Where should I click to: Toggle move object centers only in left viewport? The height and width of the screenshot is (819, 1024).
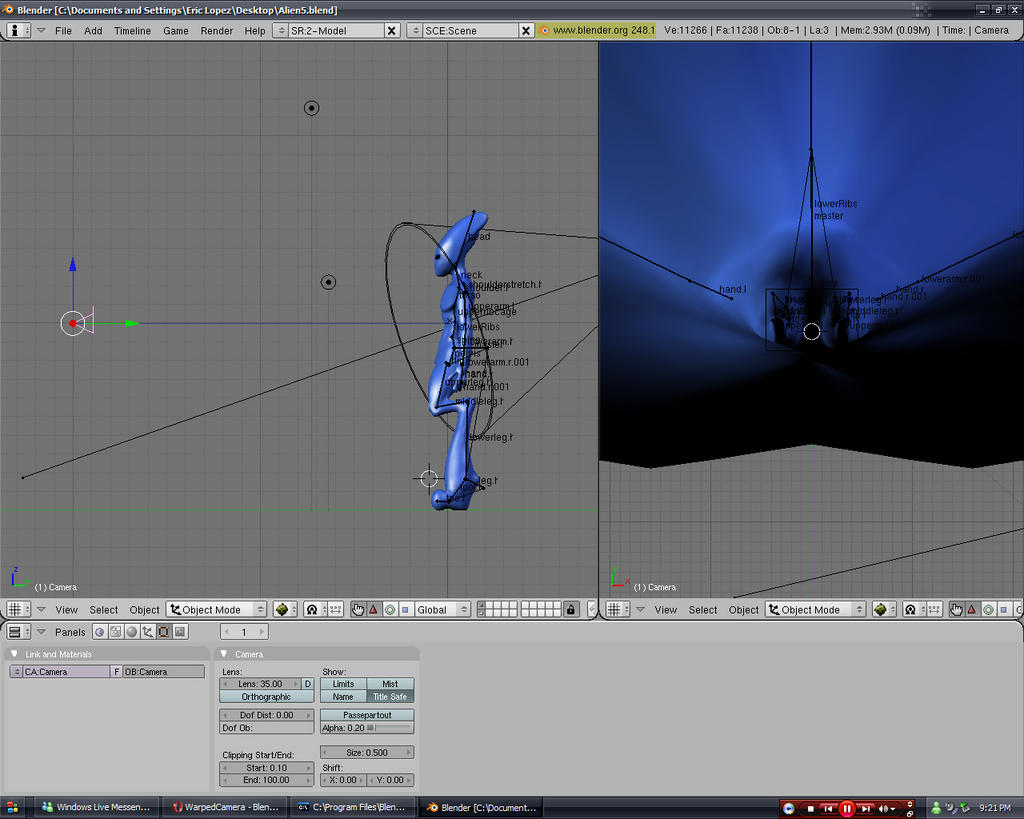(x=335, y=609)
